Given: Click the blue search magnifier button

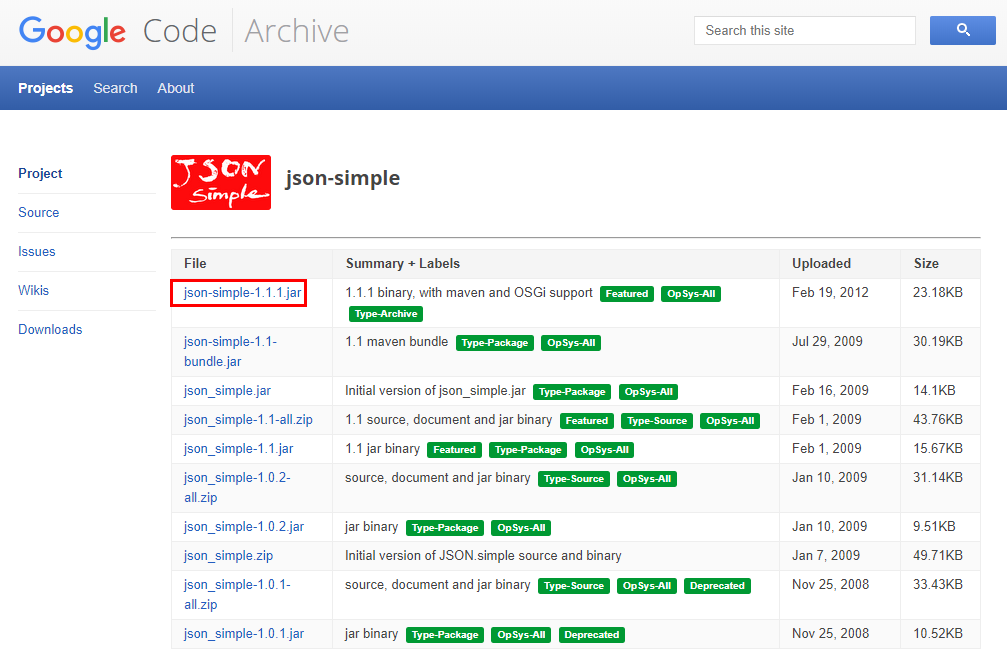Looking at the screenshot, I should (x=962, y=30).
